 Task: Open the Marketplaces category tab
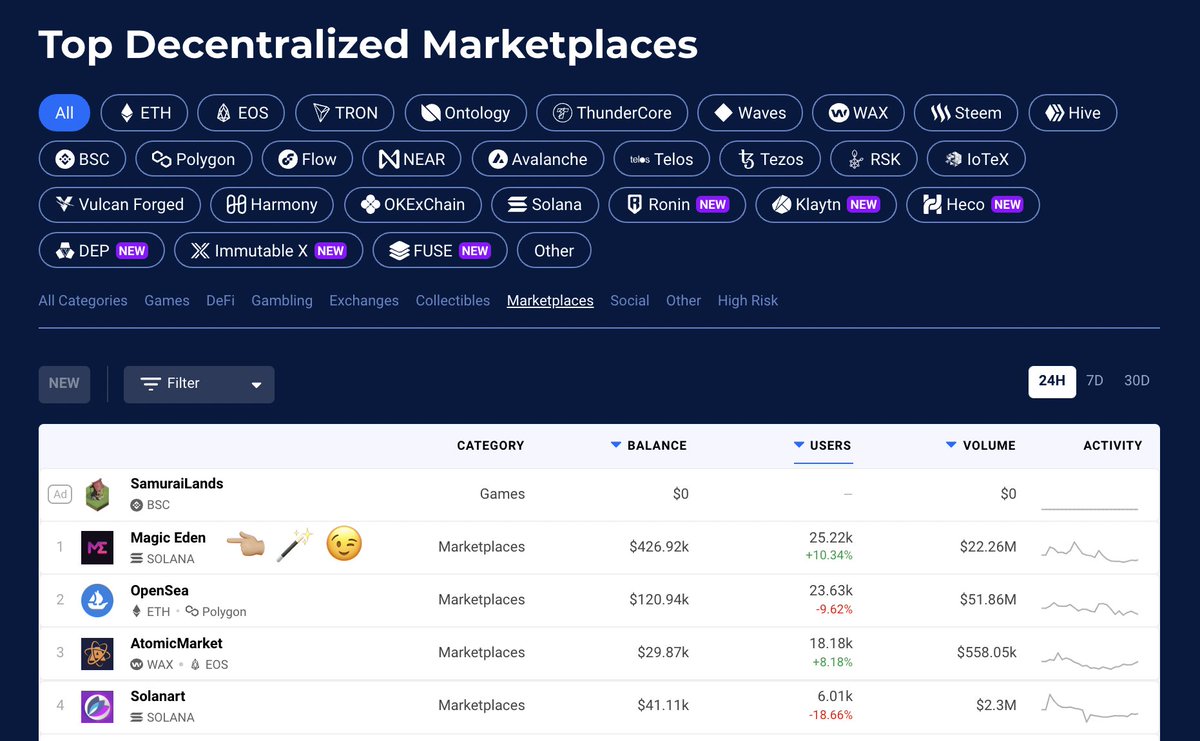point(550,300)
